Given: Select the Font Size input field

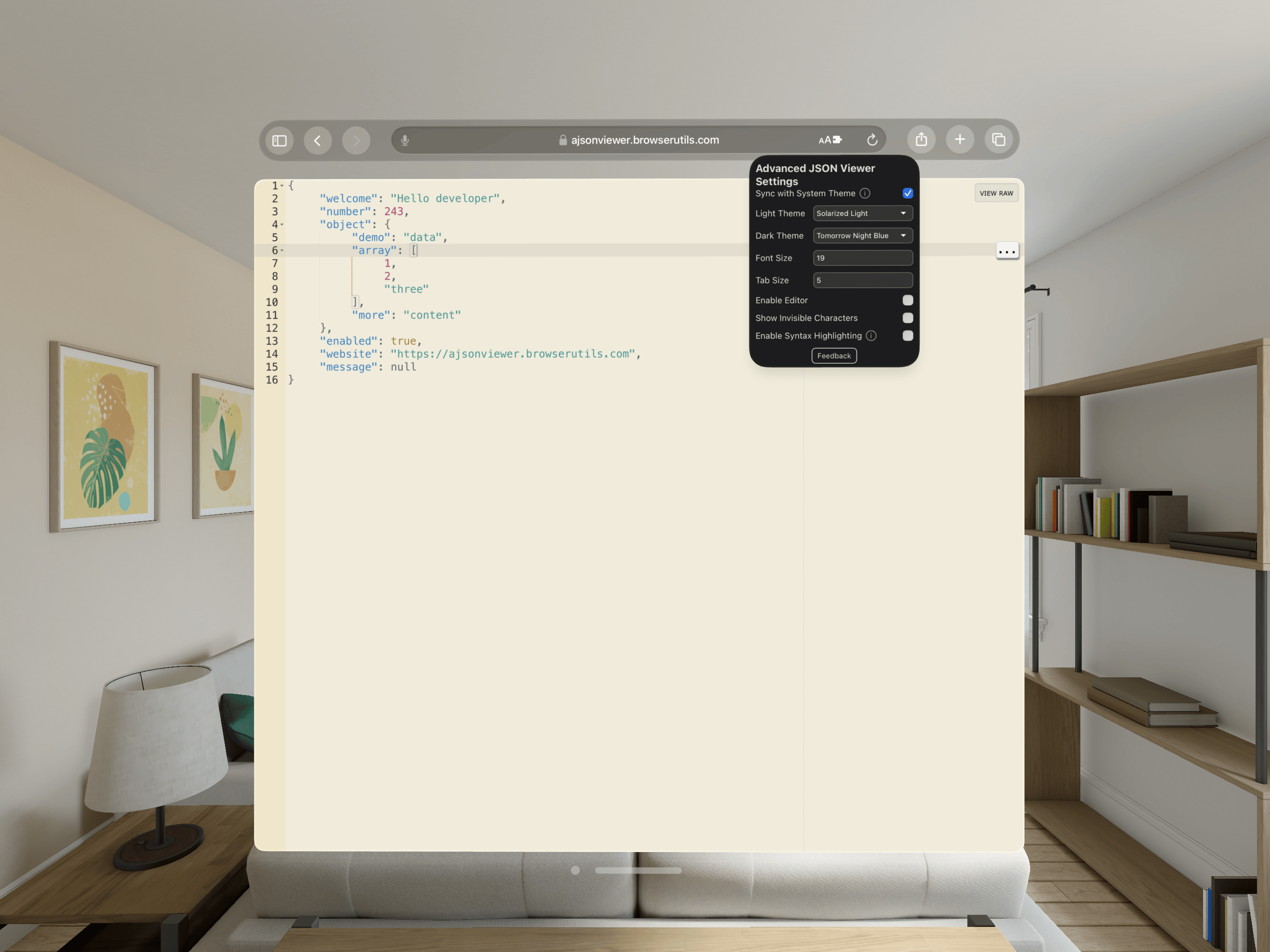Looking at the screenshot, I should 862,258.
